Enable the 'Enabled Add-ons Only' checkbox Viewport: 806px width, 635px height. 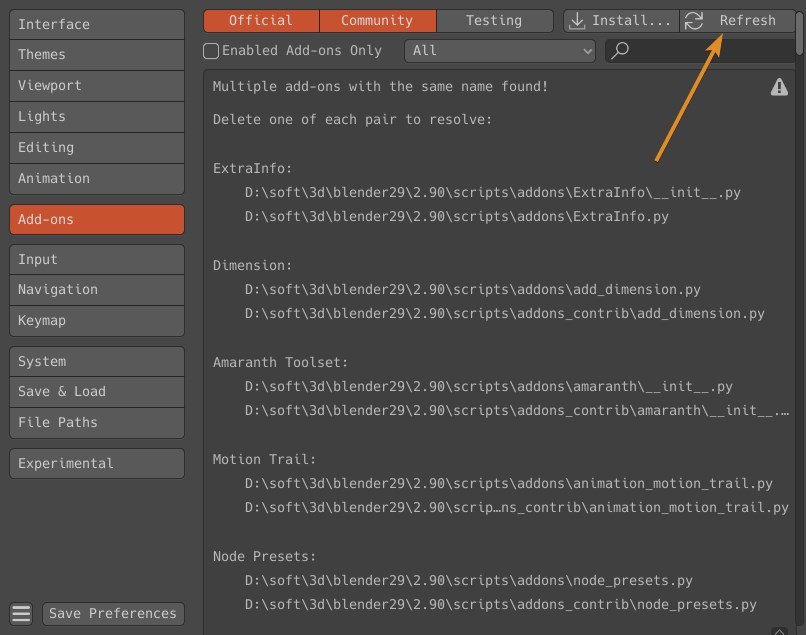[211, 50]
